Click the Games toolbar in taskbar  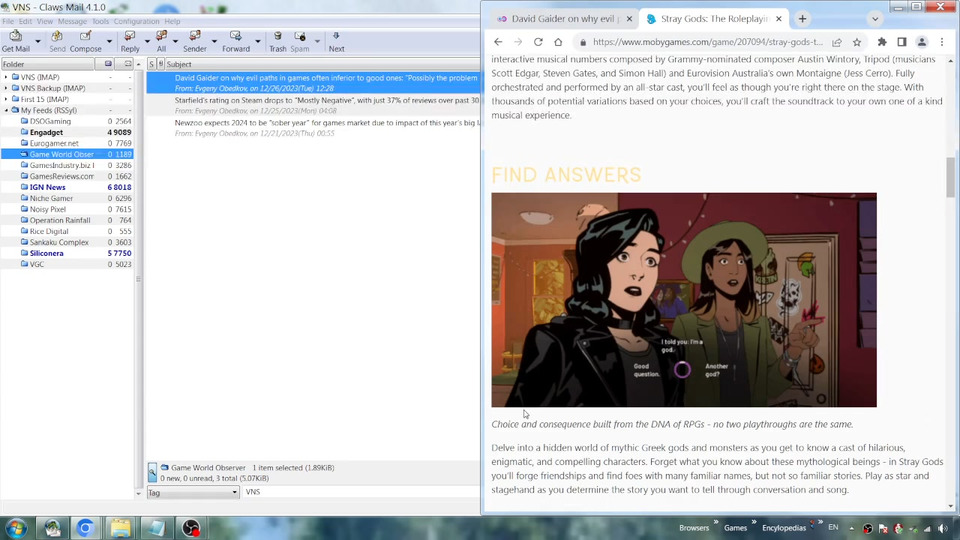tap(735, 528)
